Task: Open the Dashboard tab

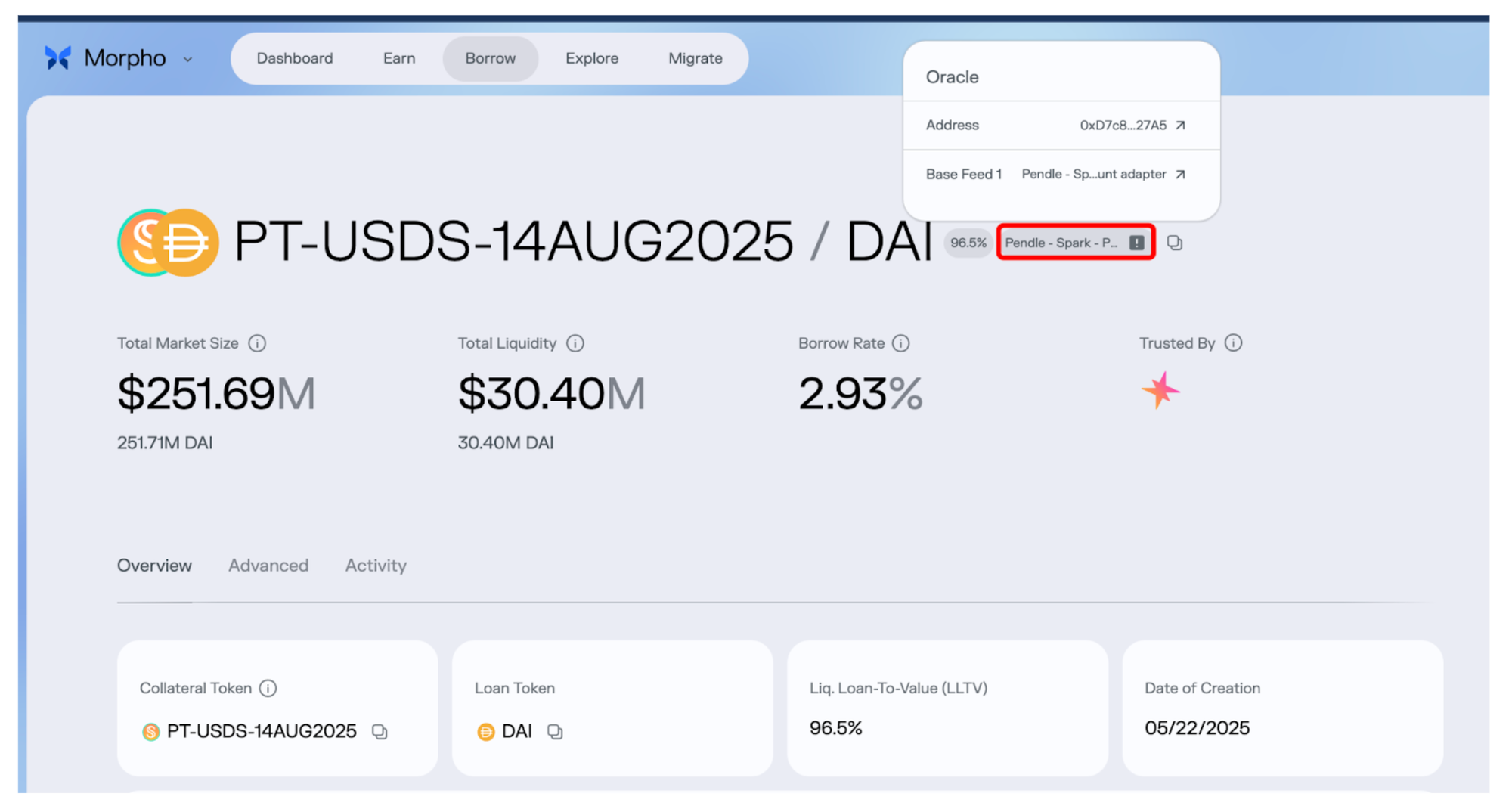Action: 294,58
